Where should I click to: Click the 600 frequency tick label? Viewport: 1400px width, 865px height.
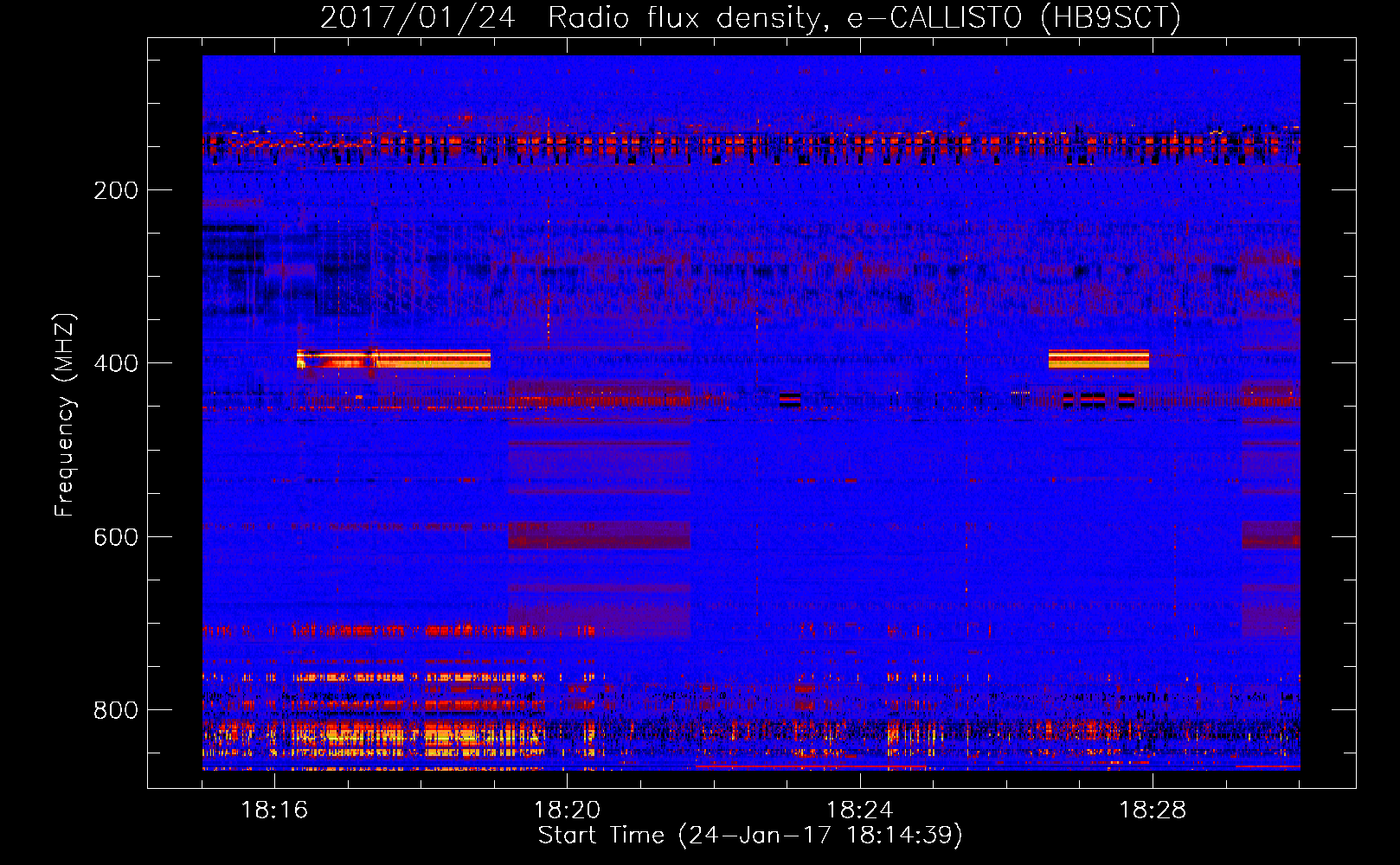(116, 537)
